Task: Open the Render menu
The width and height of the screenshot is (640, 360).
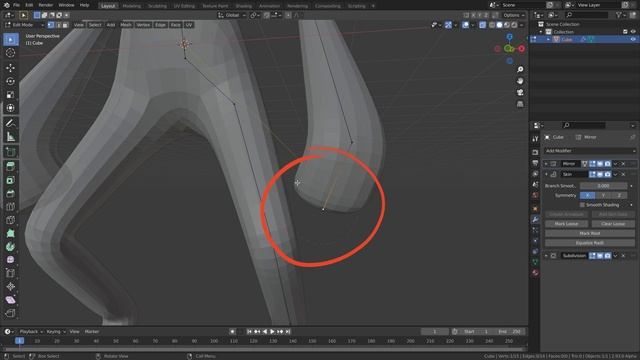Action: (x=46, y=5)
